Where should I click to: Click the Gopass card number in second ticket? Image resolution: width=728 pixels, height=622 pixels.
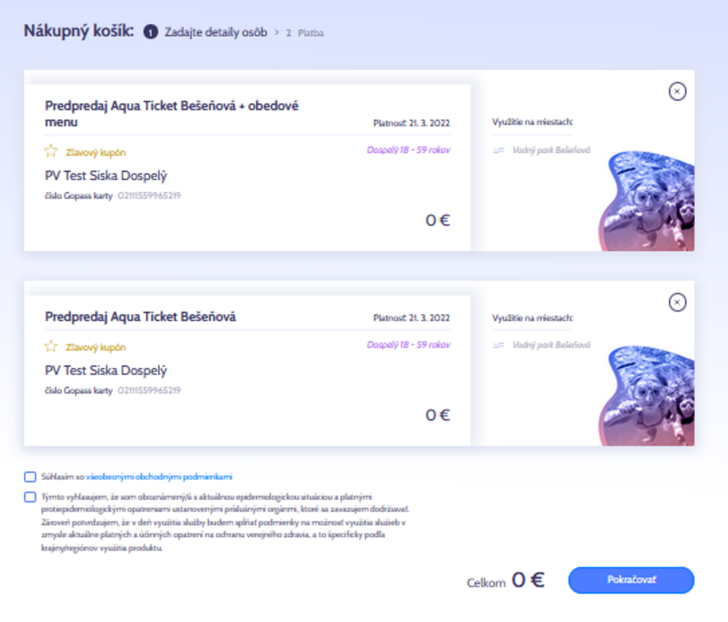pos(149,390)
